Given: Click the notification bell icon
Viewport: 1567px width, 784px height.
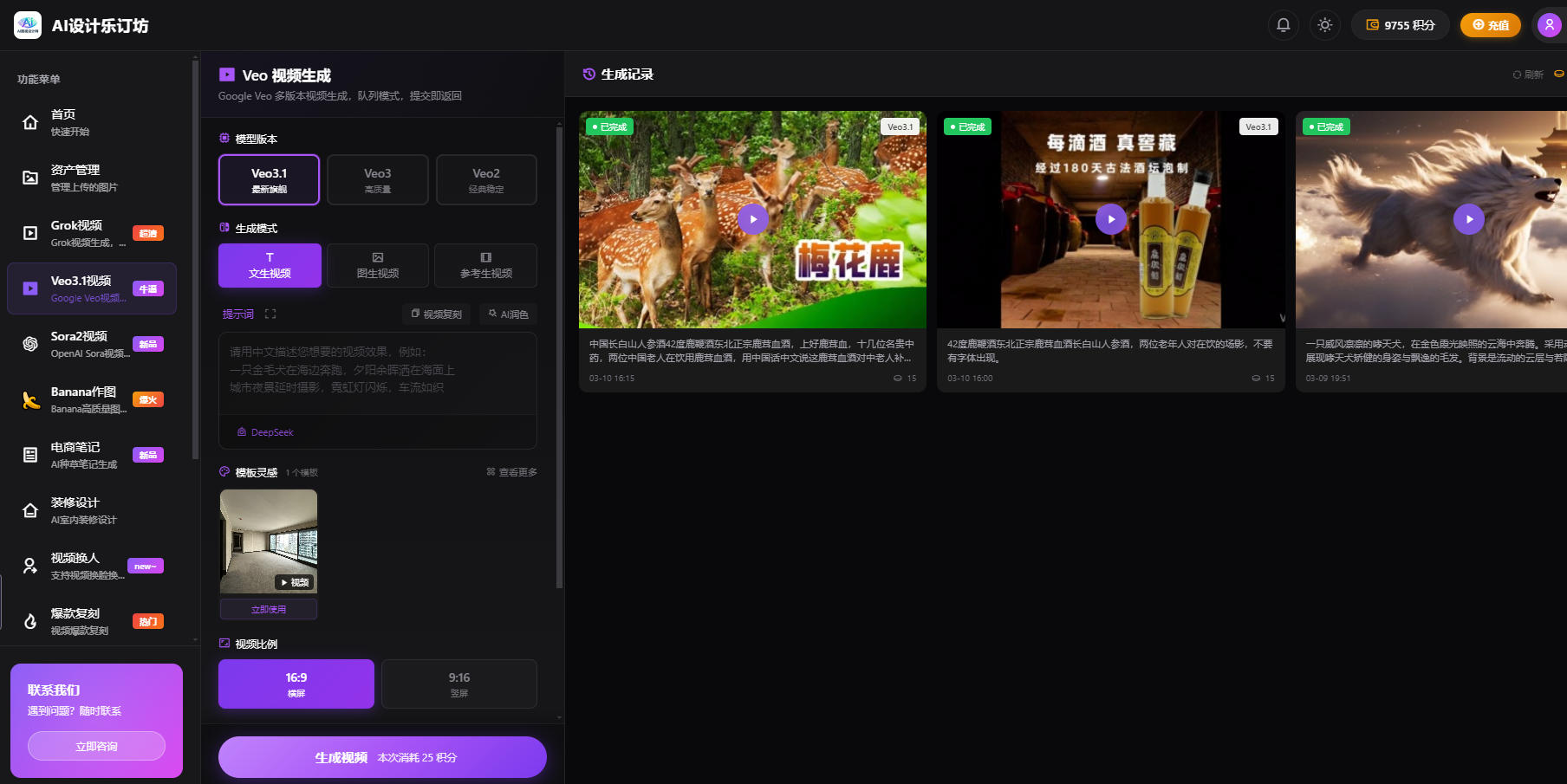Looking at the screenshot, I should (x=1283, y=25).
